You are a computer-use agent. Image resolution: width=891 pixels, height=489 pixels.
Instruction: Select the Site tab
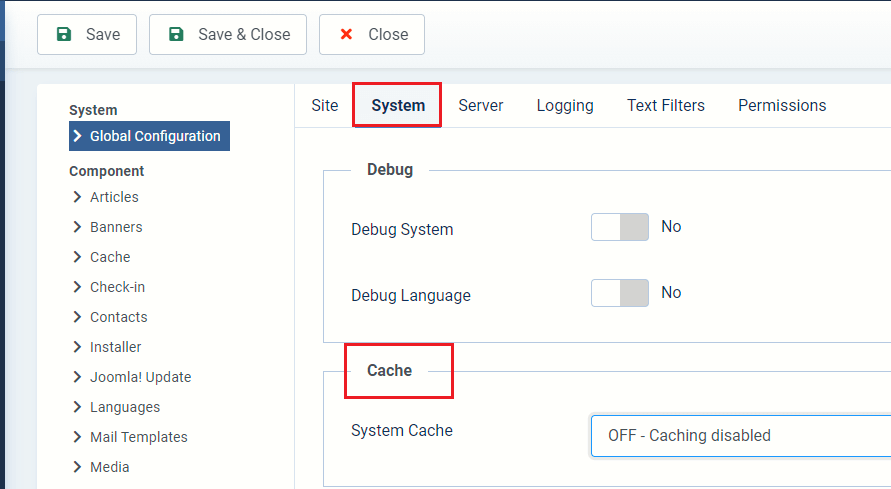(x=325, y=105)
